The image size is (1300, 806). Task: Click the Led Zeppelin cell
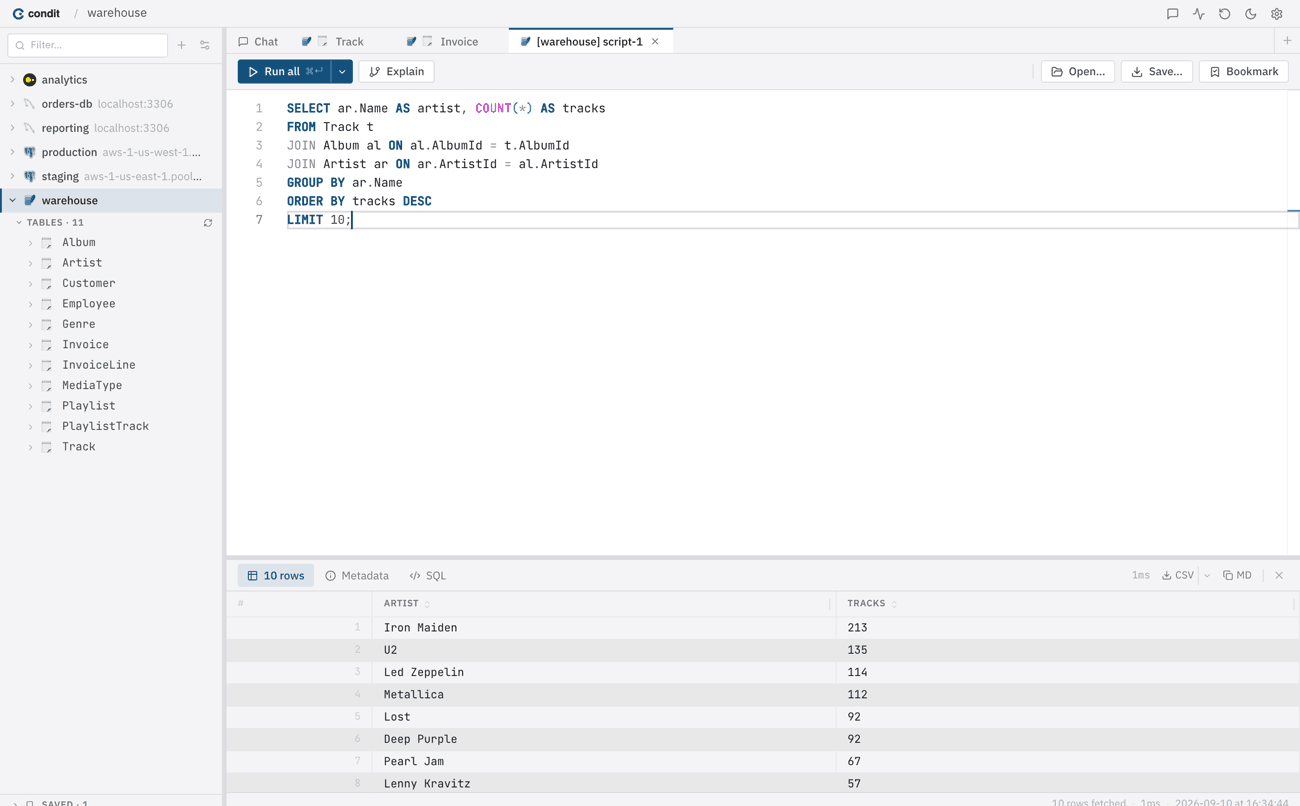tap(603, 672)
